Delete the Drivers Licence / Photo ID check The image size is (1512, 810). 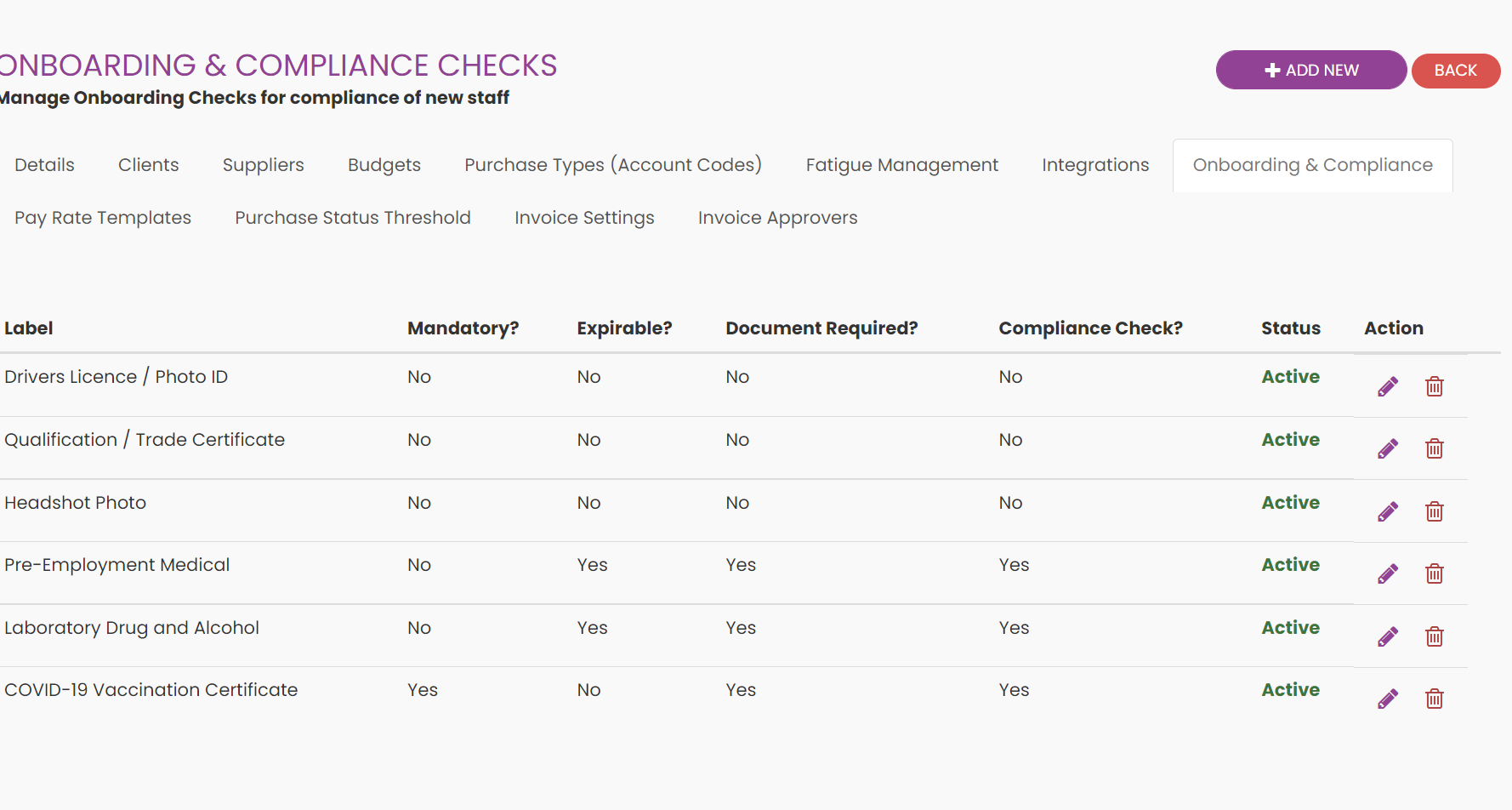(x=1435, y=387)
